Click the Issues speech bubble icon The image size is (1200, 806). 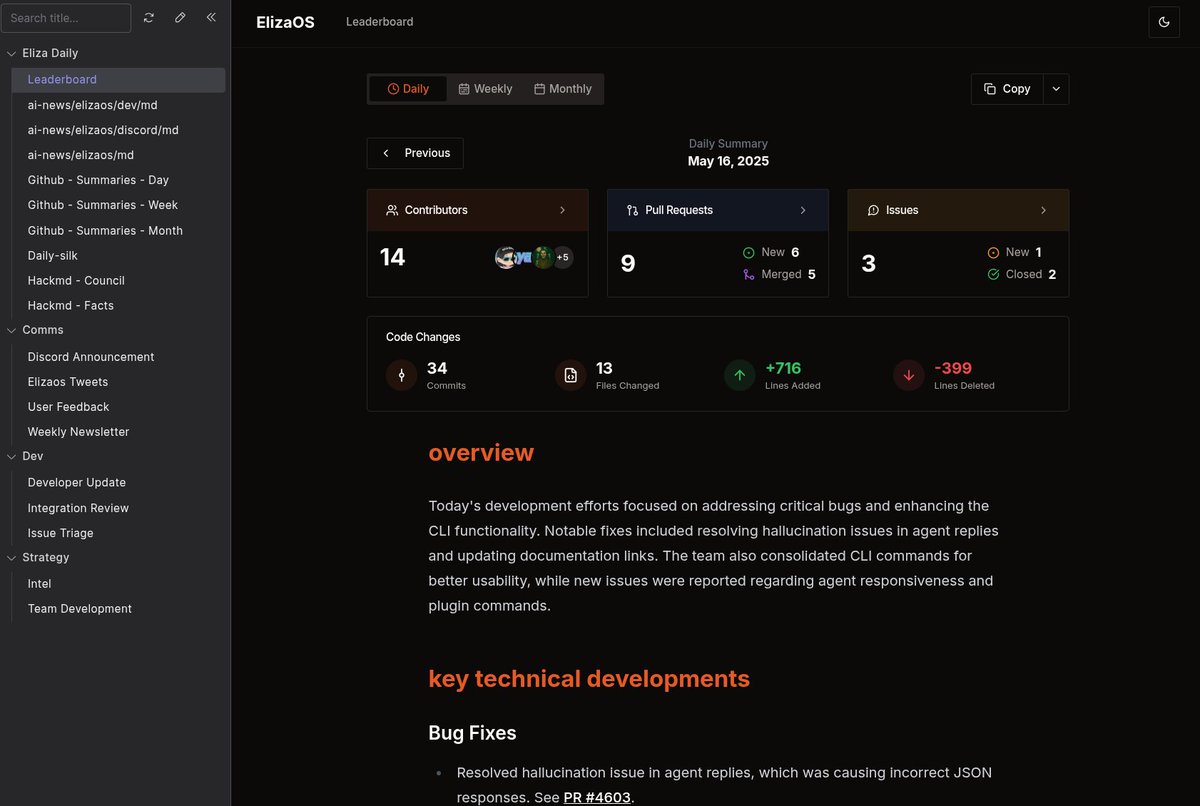point(873,210)
